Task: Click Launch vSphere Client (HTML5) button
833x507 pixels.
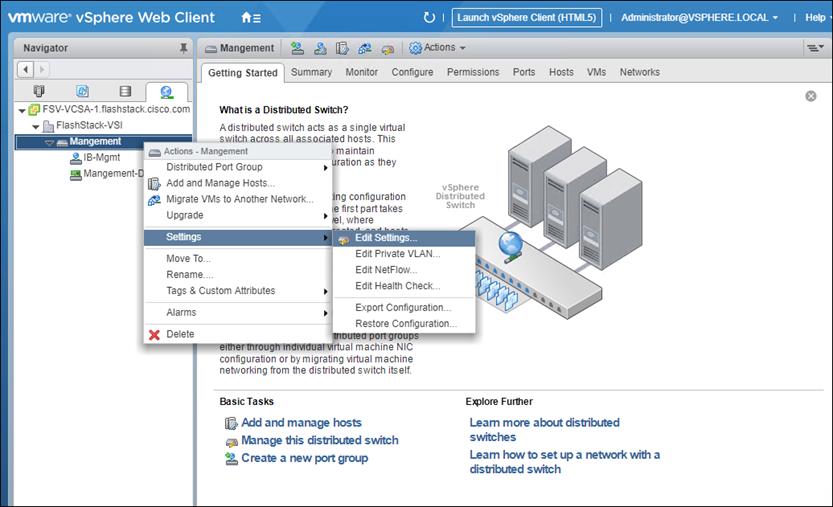Action: 526,18
